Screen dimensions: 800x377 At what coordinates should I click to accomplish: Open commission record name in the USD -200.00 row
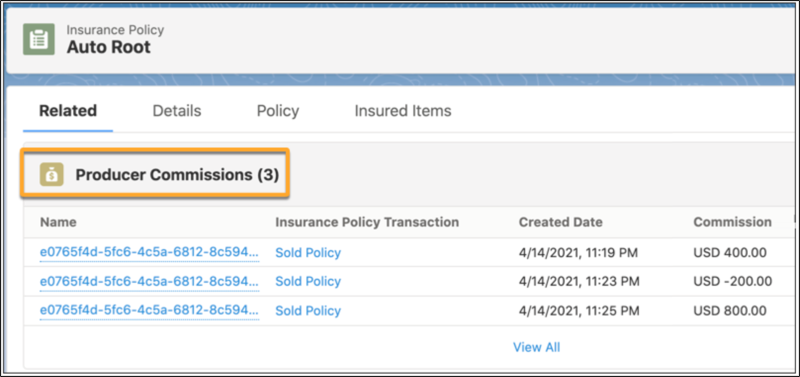point(149,281)
